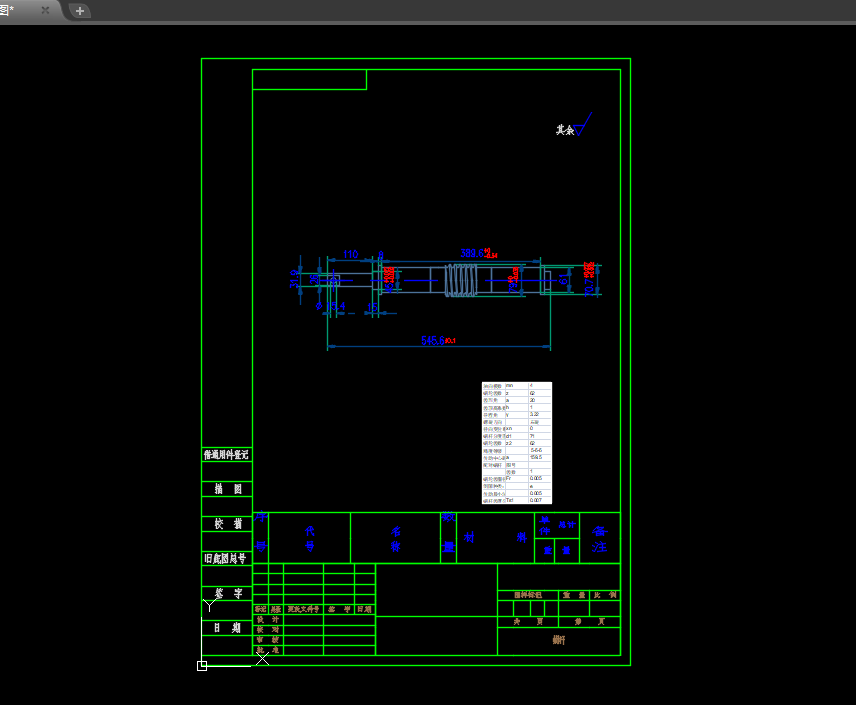Select the 61 diameter dimension
This screenshot has height=705, width=856.
(x=563, y=280)
